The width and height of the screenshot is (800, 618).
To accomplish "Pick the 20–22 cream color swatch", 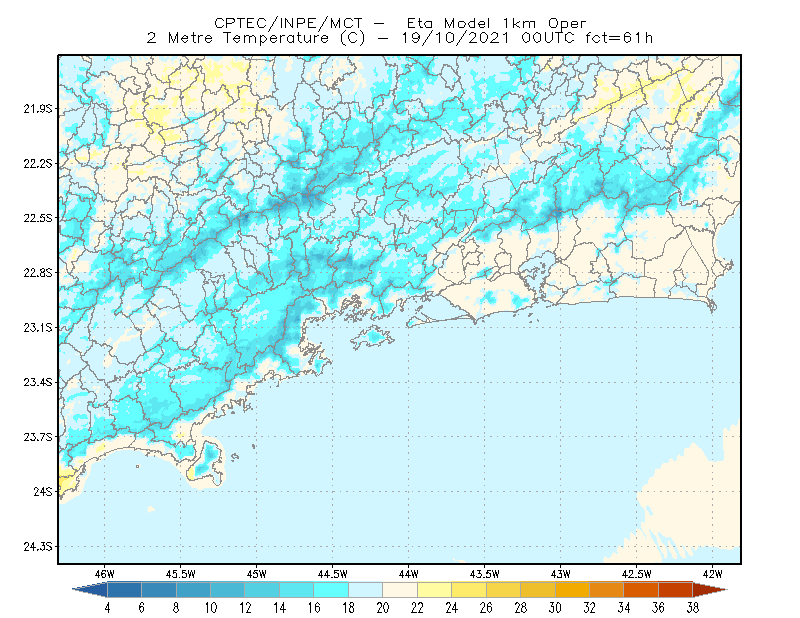I will (x=400, y=589).
